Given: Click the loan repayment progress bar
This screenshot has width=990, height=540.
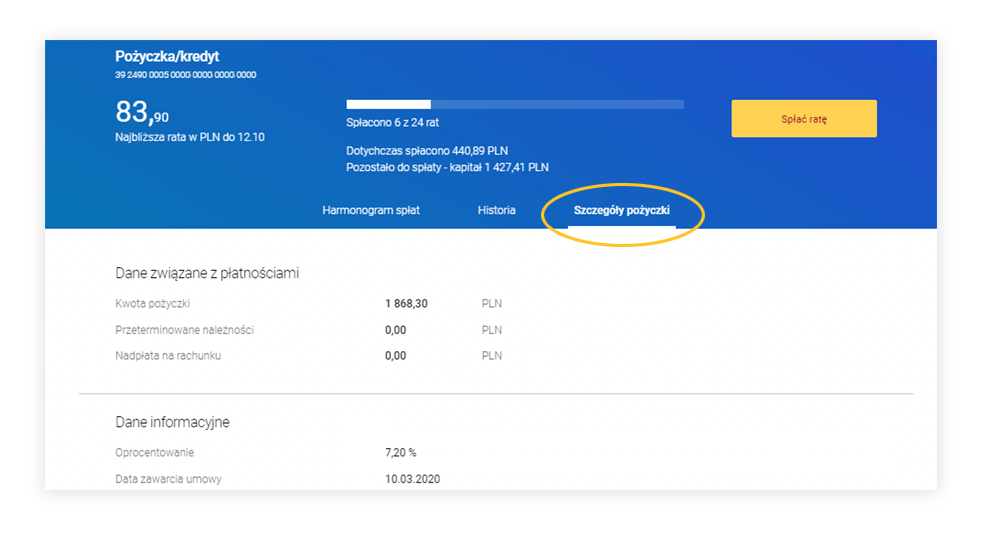Looking at the screenshot, I should click(x=514, y=104).
